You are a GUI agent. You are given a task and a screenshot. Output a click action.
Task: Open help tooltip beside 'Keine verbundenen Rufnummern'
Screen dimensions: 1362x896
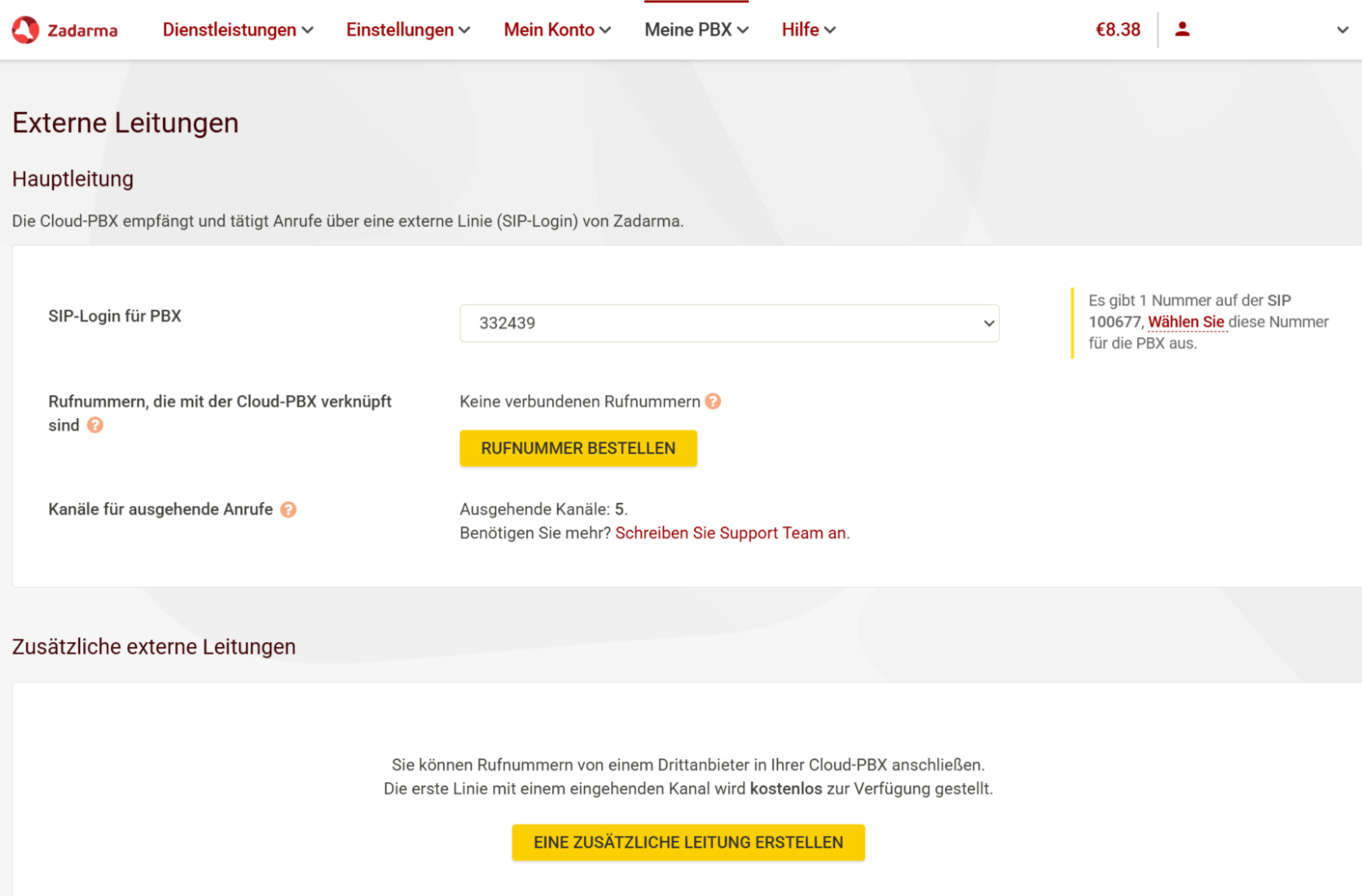pos(712,402)
